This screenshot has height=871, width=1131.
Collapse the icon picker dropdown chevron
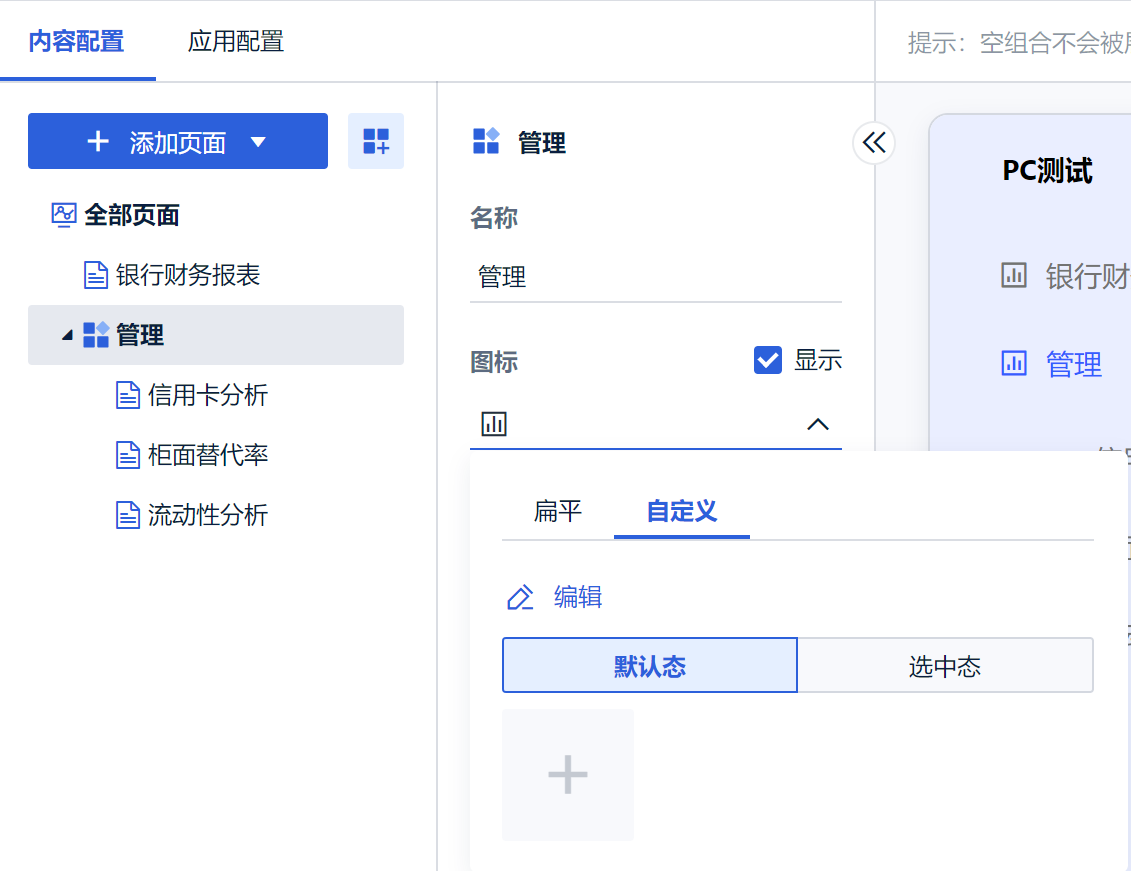818,424
